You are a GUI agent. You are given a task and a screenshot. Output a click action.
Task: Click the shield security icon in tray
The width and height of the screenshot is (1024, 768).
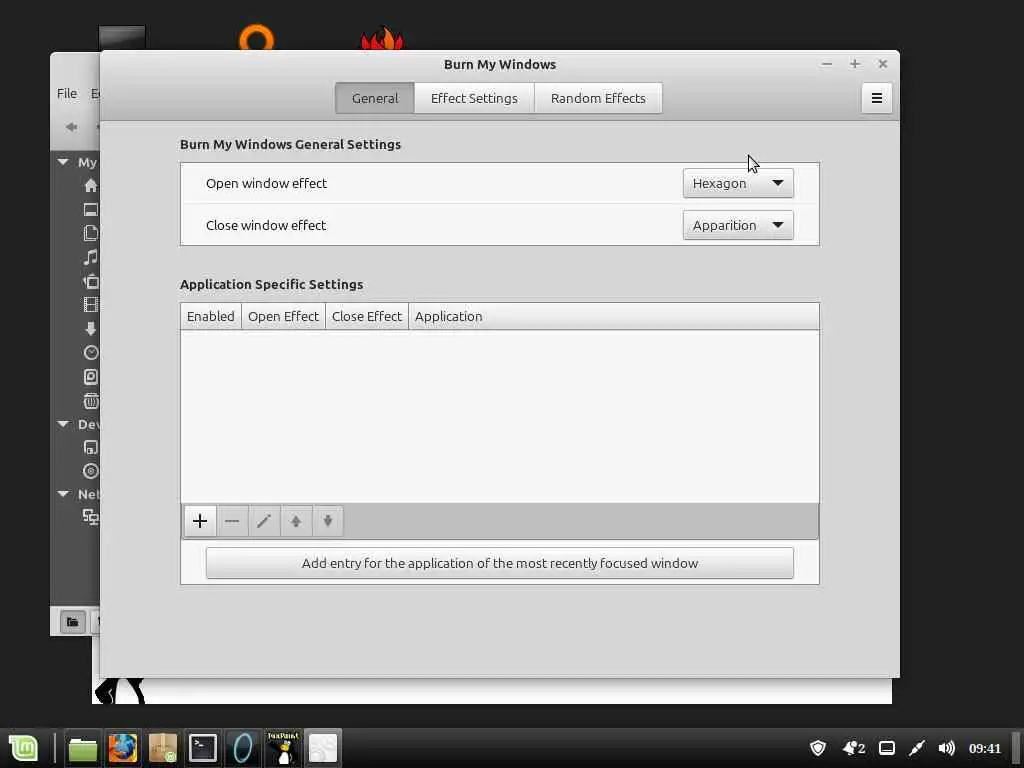pyautogui.click(x=818, y=748)
